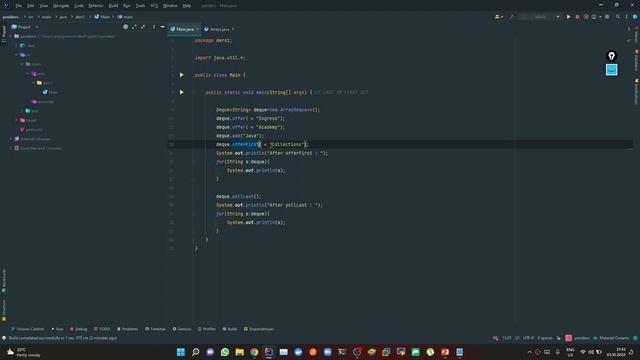Image resolution: width=640 pixels, height=360 pixels.
Task: Hide the Project tool window
Action: (x=162, y=27)
